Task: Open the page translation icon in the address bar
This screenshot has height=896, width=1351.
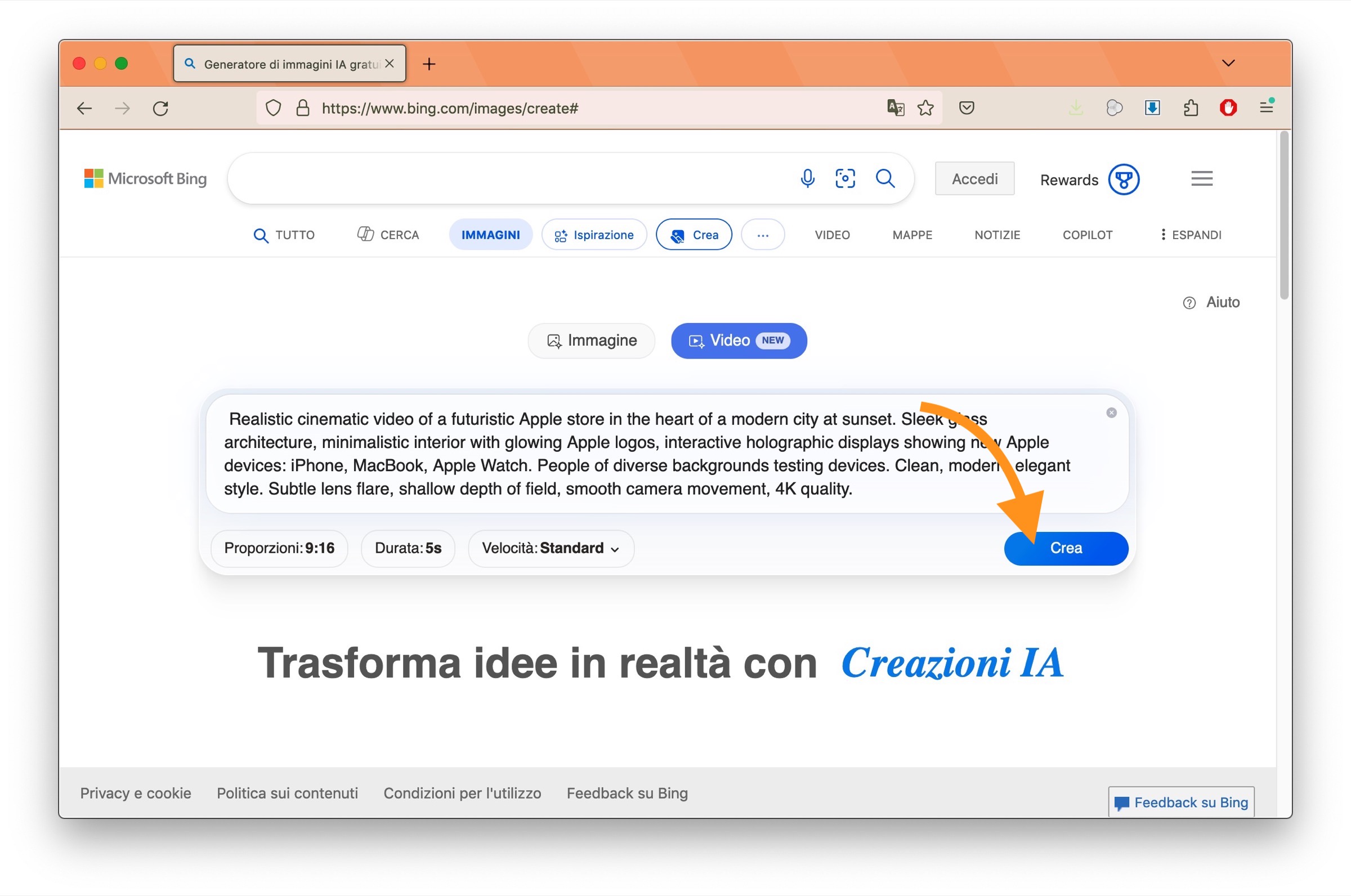Action: point(896,108)
